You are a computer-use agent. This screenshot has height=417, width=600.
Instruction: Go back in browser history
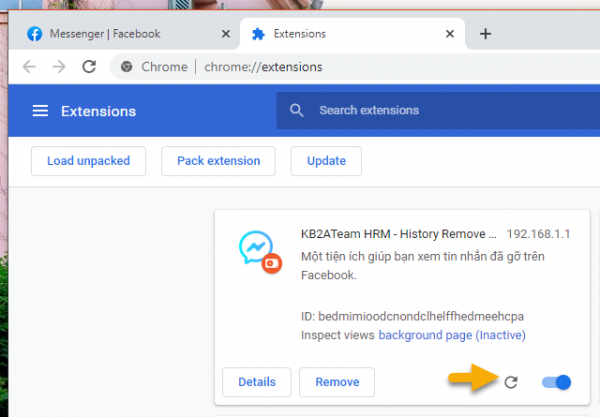(x=29, y=67)
